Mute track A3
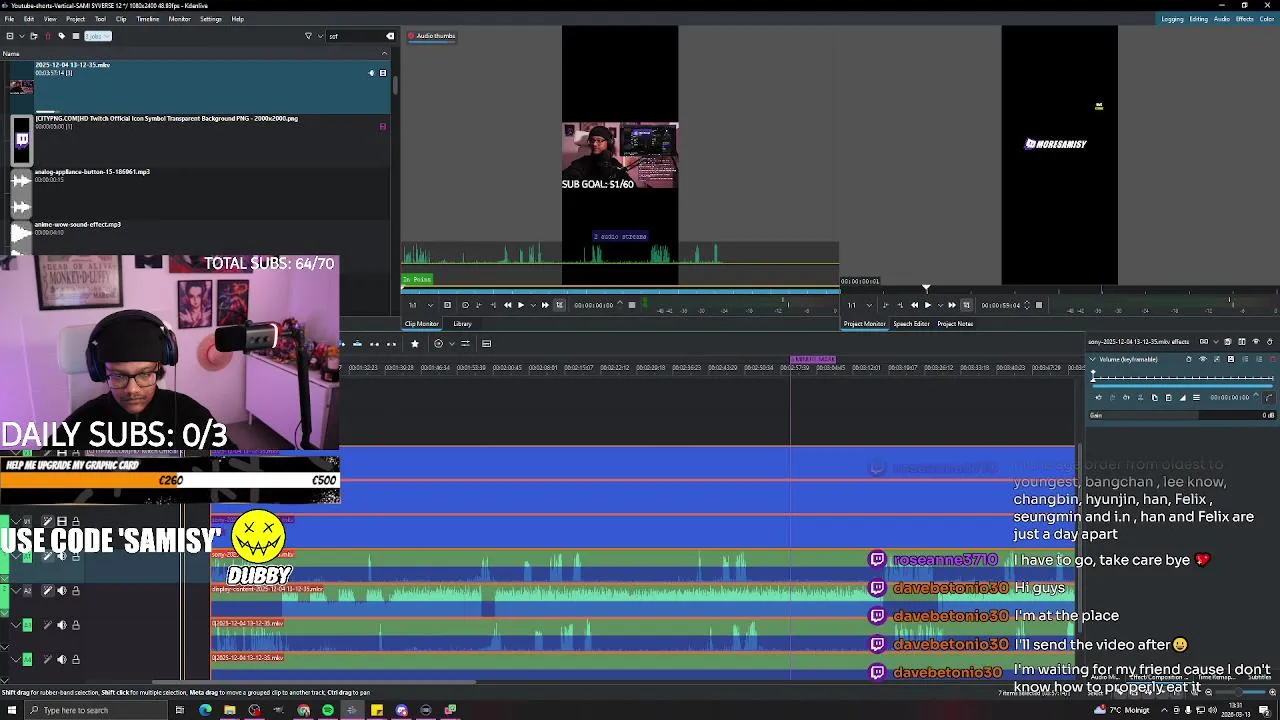The height and width of the screenshot is (720, 1280). point(61,625)
